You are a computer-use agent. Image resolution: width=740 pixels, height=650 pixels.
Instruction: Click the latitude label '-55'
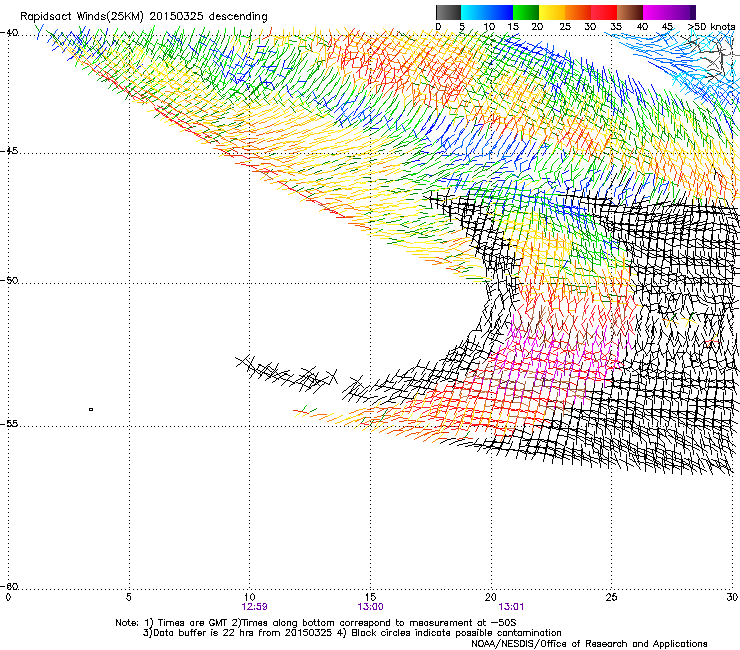click(9, 423)
